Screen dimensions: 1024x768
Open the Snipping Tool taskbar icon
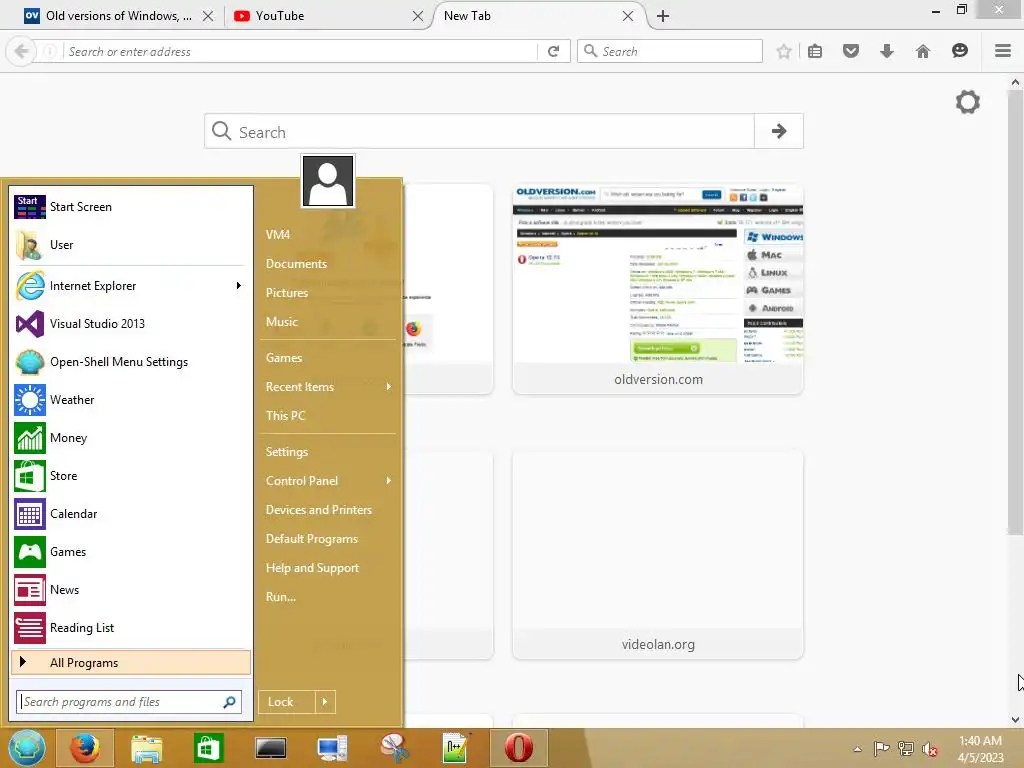click(x=394, y=748)
